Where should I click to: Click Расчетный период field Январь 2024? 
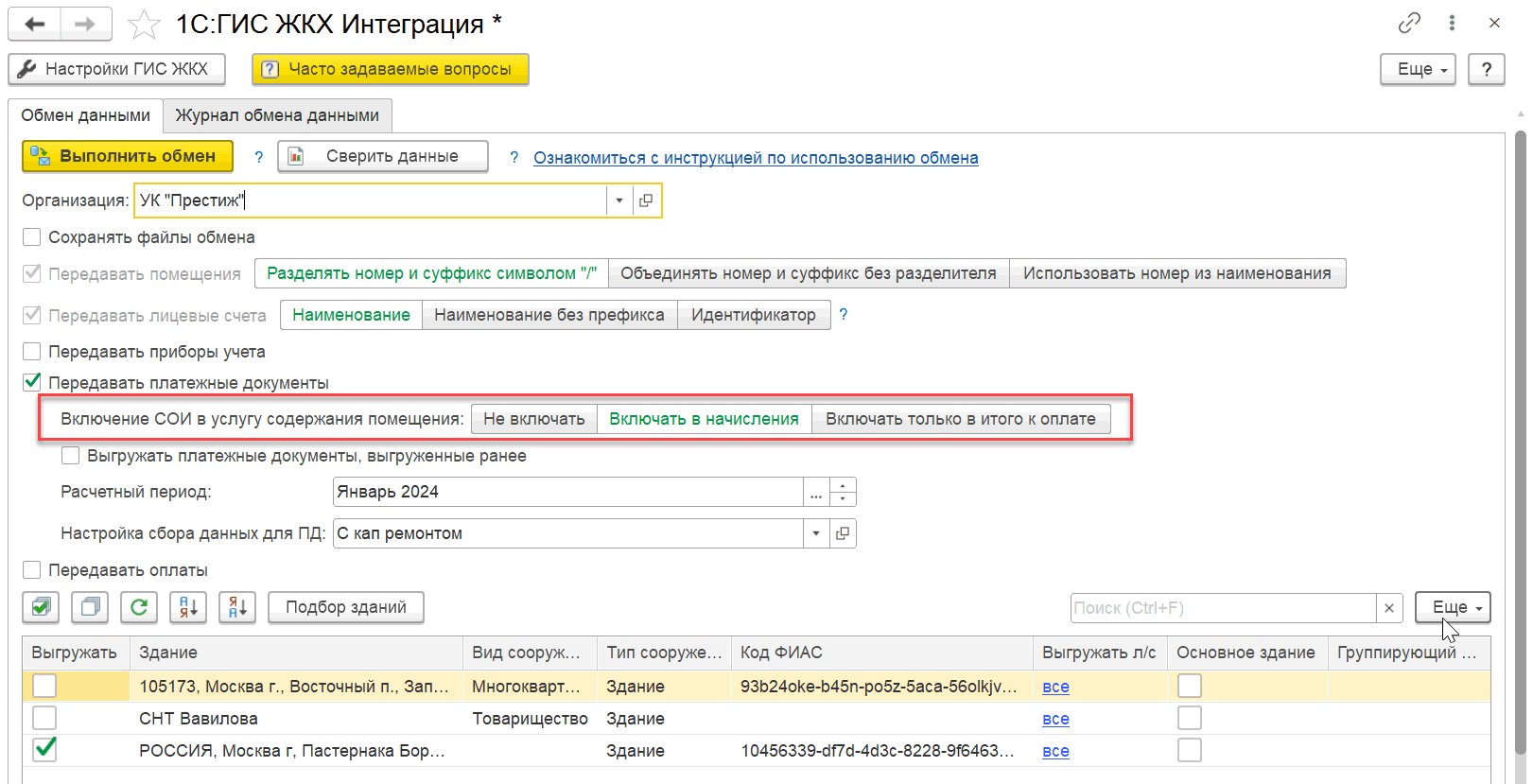pos(567,492)
